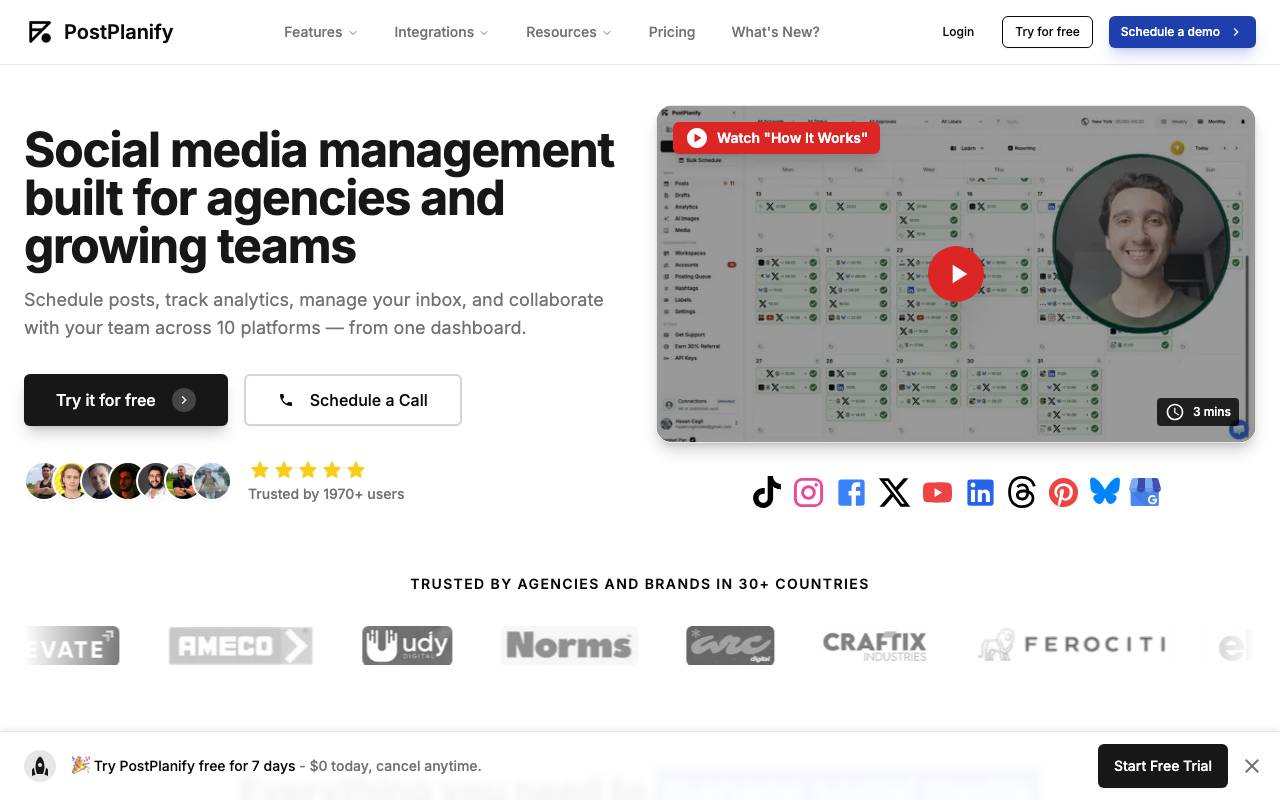
Task: Click the Facebook platform icon
Action: coord(851,492)
